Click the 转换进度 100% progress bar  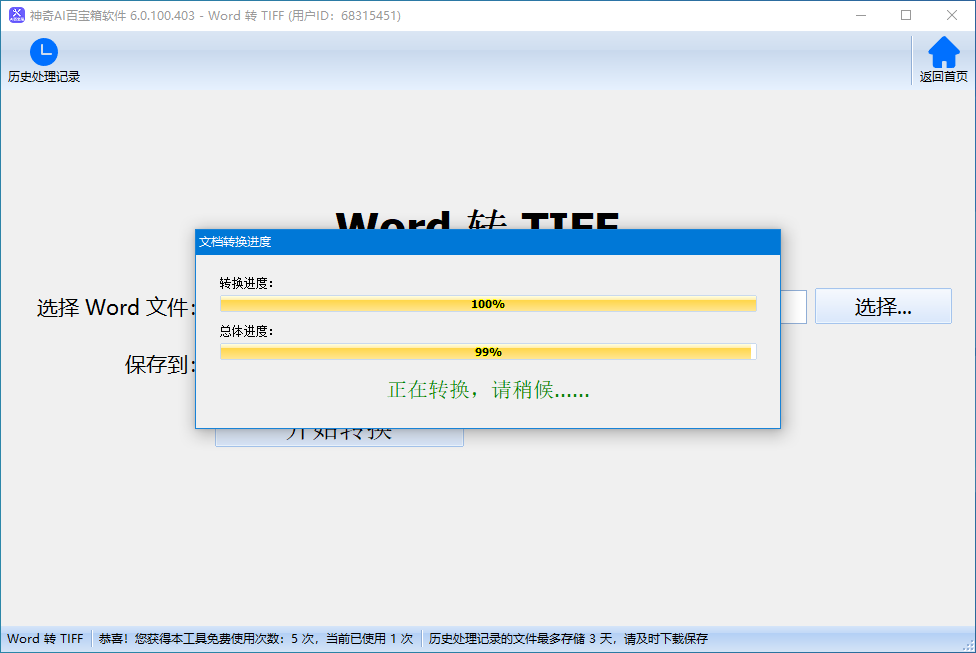(488, 304)
